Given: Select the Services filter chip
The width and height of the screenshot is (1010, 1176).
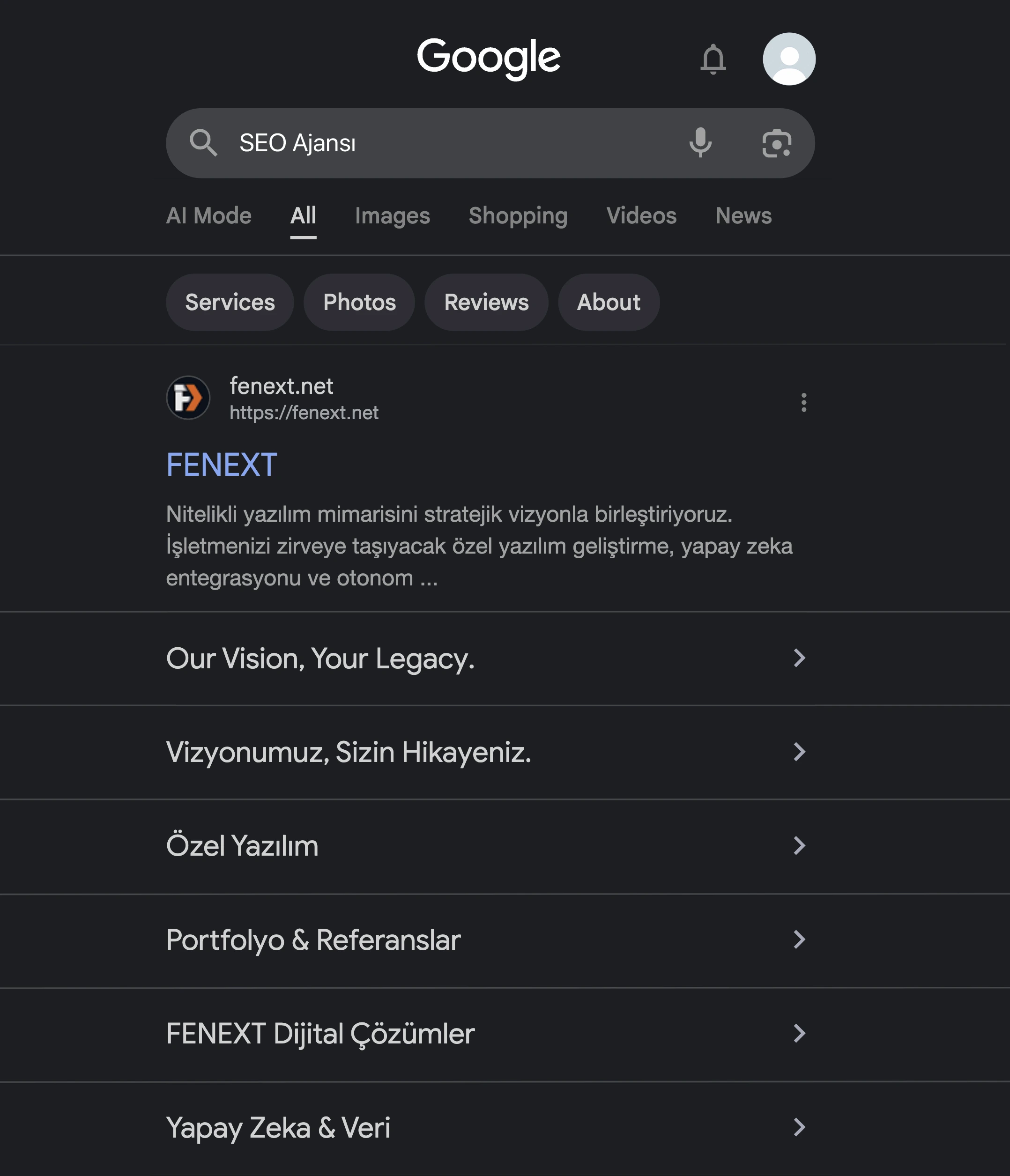Looking at the screenshot, I should [230, 303].
